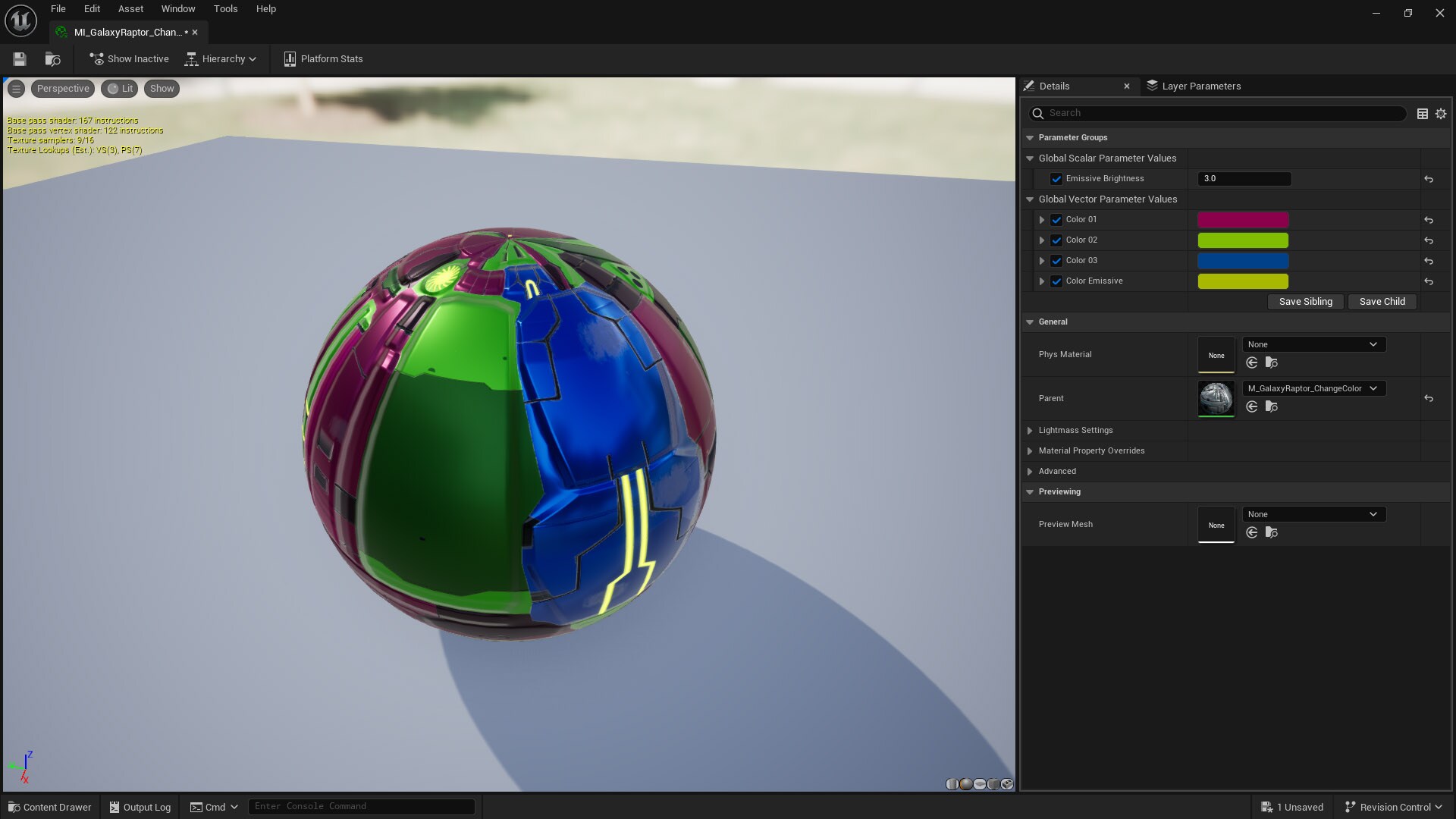Disable the Color Emissive override checkbox
This screenshot has height=819, width=1456.
pyautogui.click(x=1056, y=281)
